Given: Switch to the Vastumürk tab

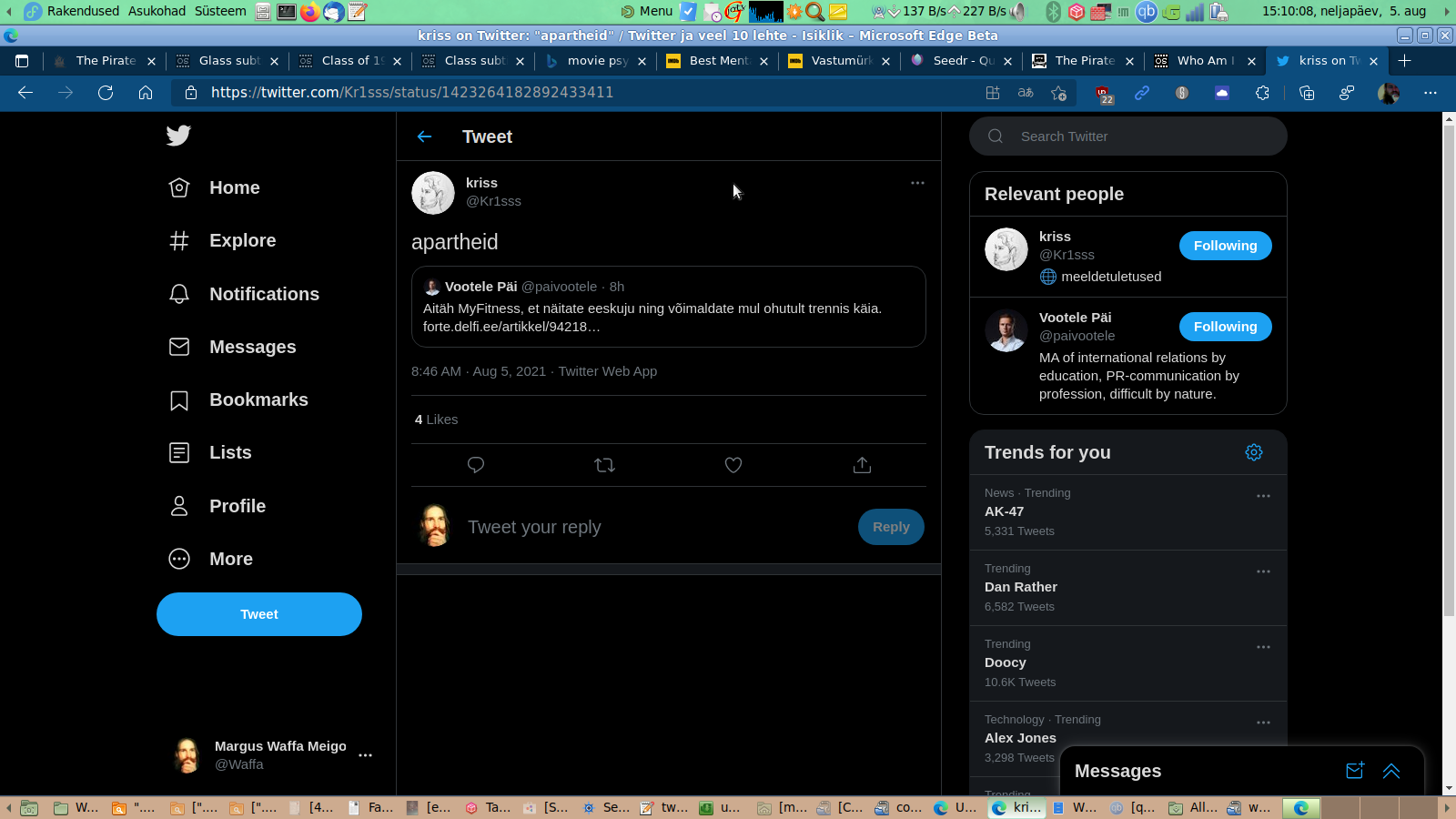Looking at the screenshot, I should click(839, 61).
